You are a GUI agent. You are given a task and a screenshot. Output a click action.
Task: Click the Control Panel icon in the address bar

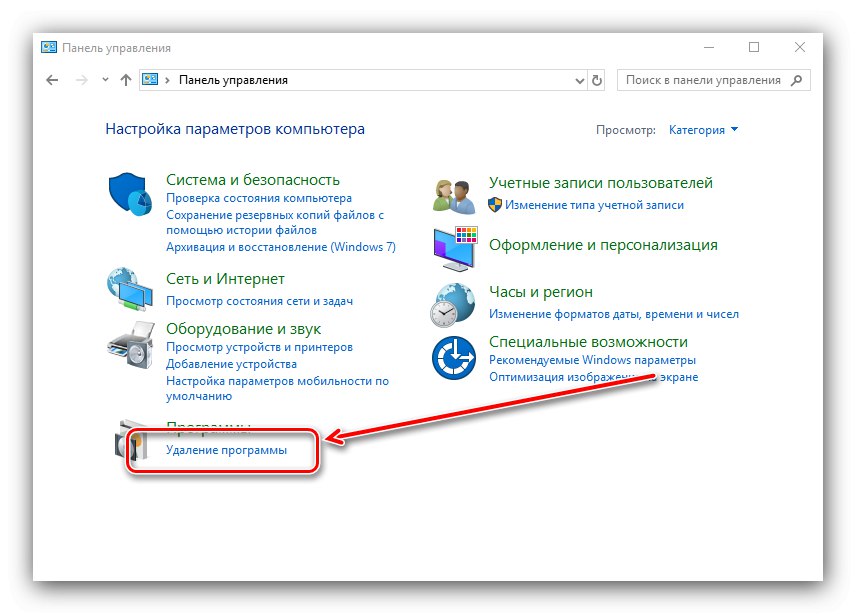pyautogui.click(x=148, y=80)
